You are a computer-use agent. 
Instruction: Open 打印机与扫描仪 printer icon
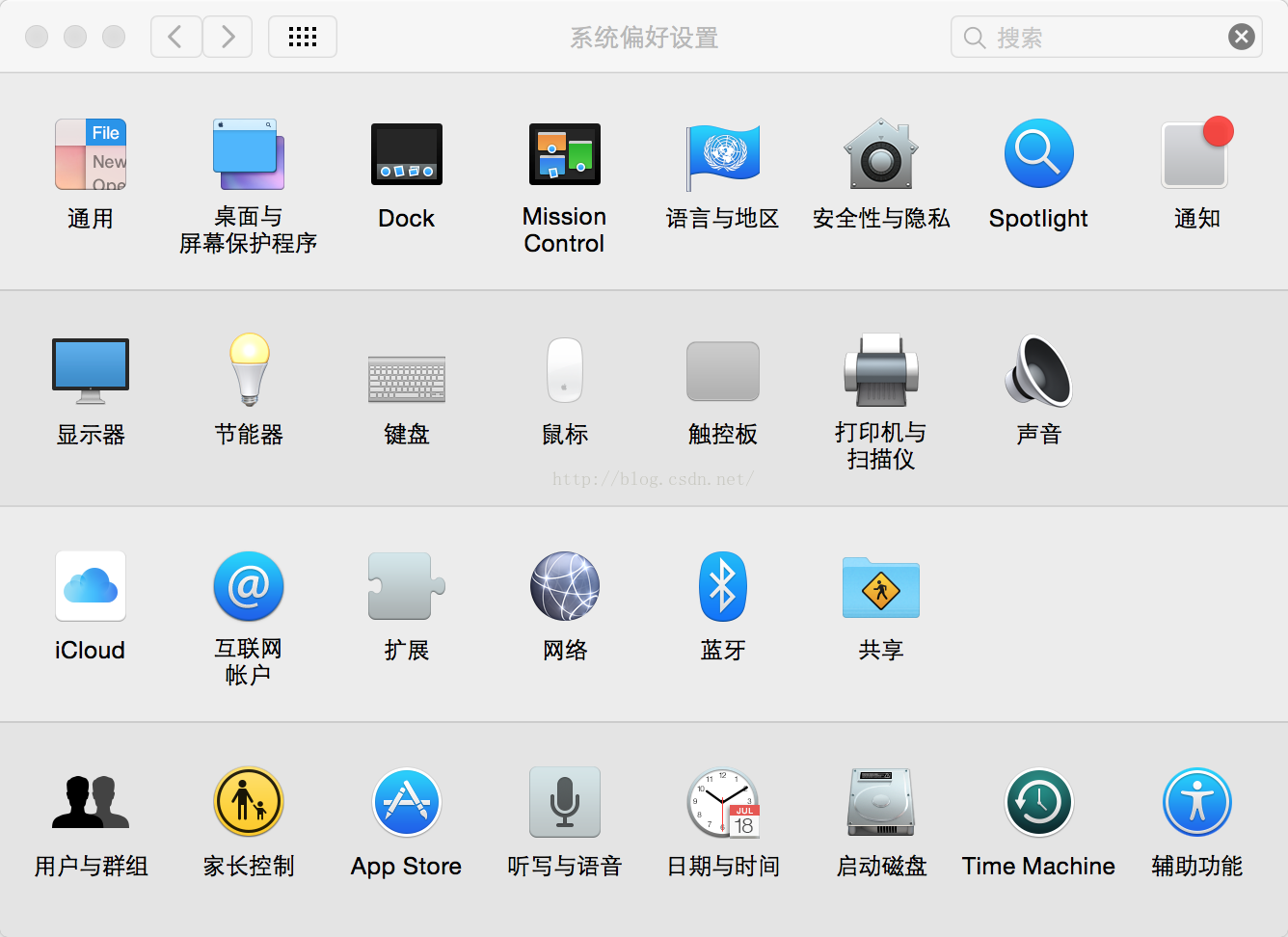[881, 370]
